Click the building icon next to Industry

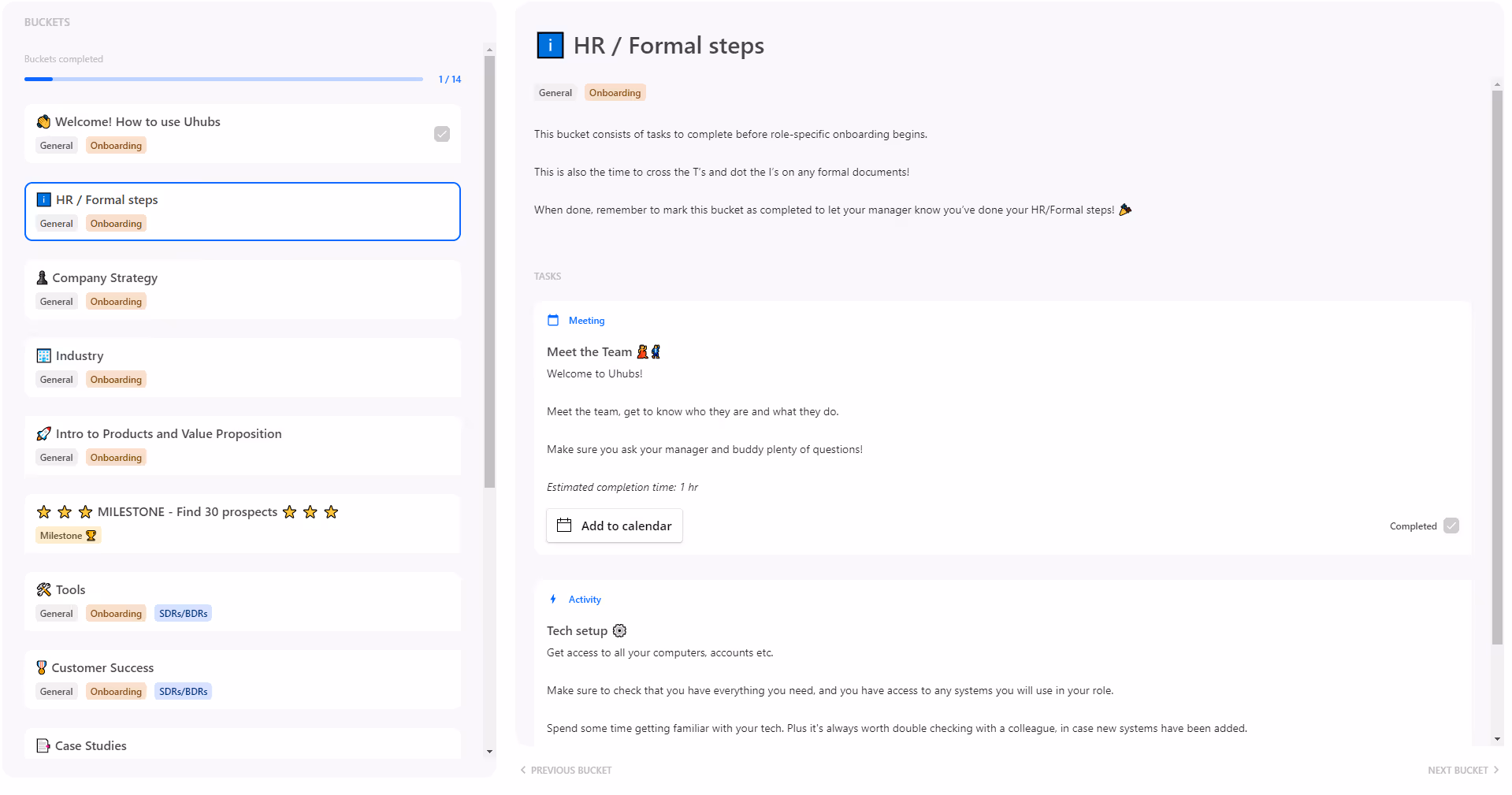(44, 355)
